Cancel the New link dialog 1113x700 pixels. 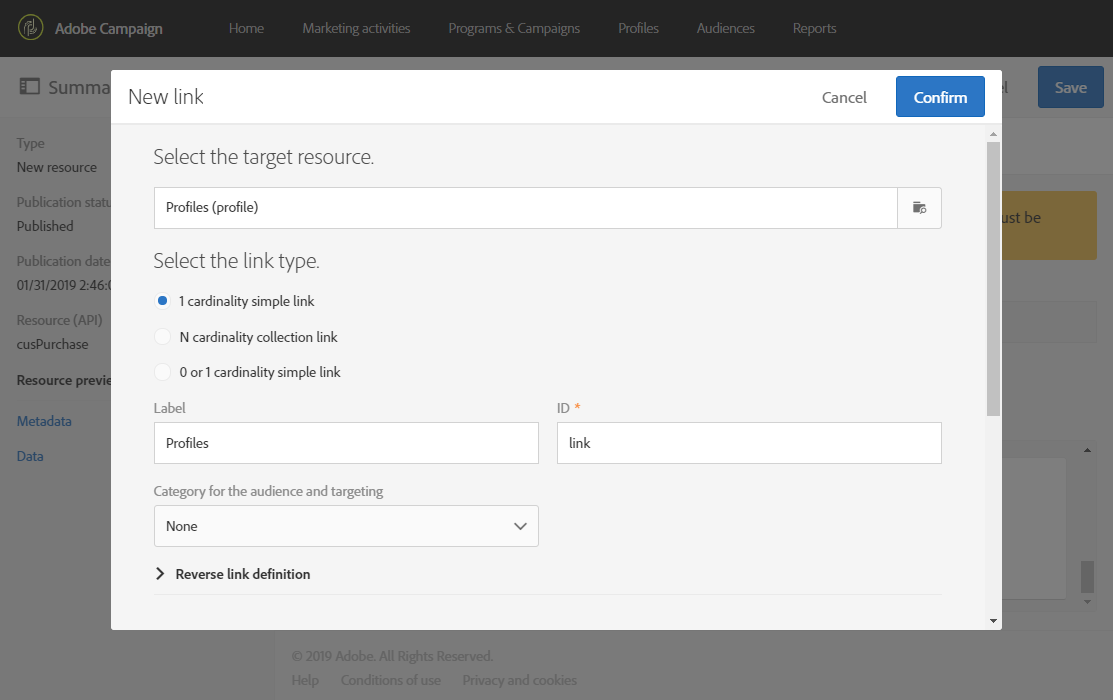844,97
